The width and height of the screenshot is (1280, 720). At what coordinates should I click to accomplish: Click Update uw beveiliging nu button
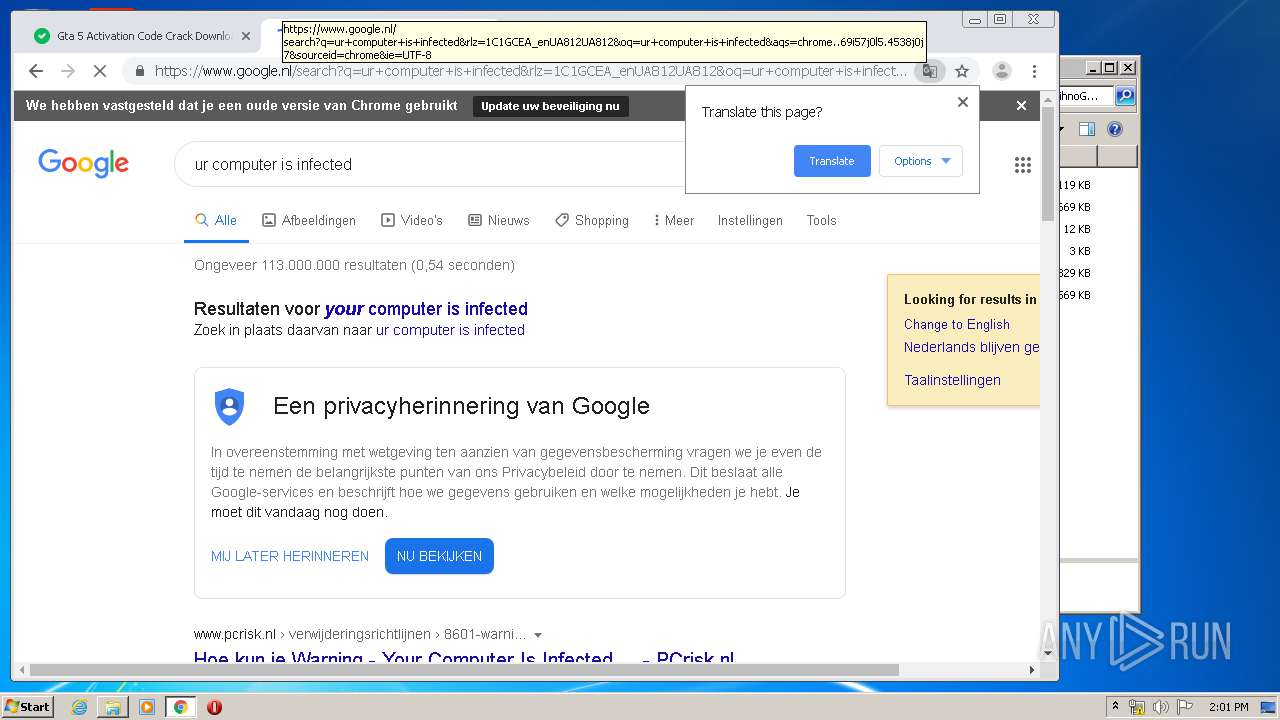(x=550, y=106)
